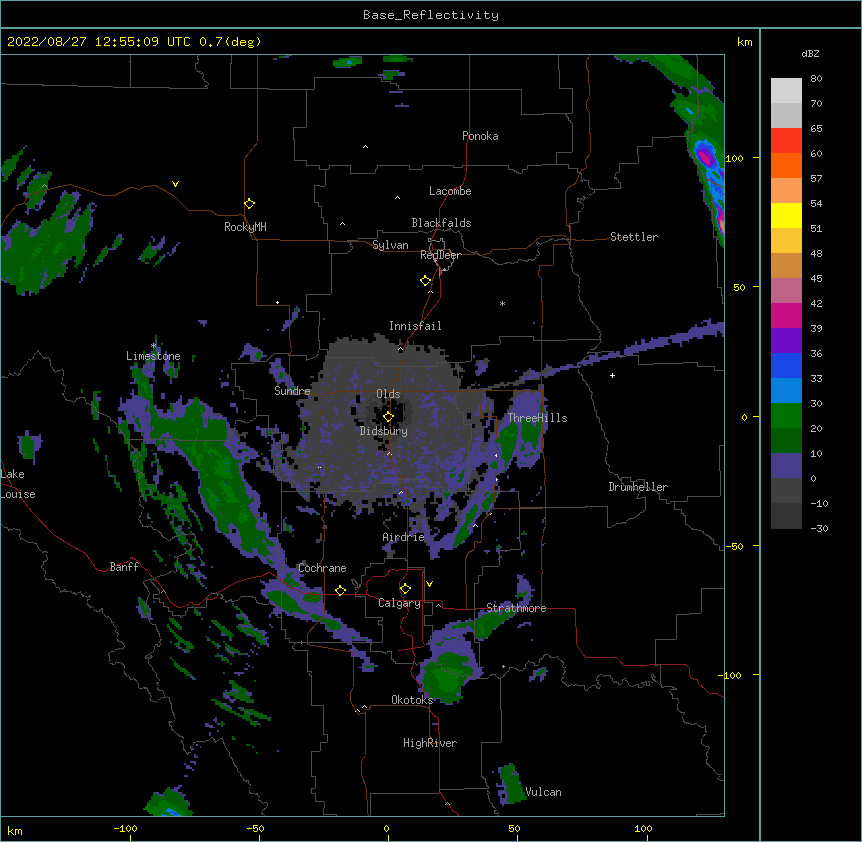Click the Cochrane town label
Screen dimensions: 862x842
(322, 568)
